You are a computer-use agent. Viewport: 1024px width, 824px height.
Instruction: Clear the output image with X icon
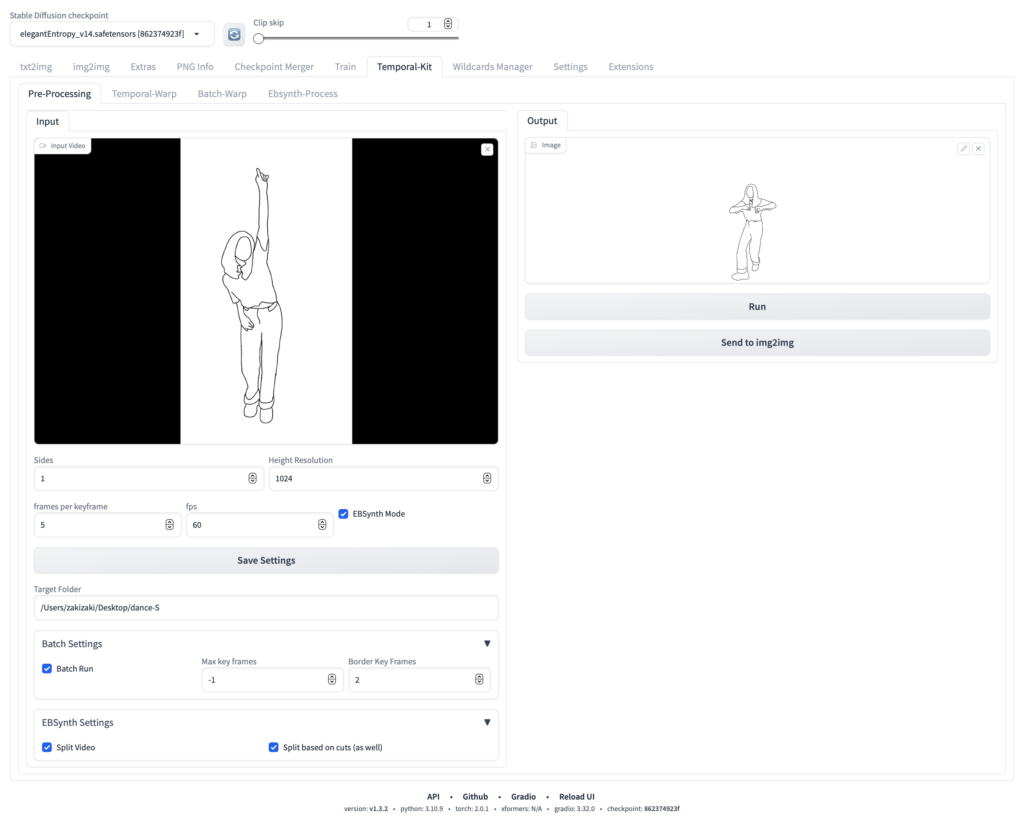pyautogui.click(x=978, y=148)
